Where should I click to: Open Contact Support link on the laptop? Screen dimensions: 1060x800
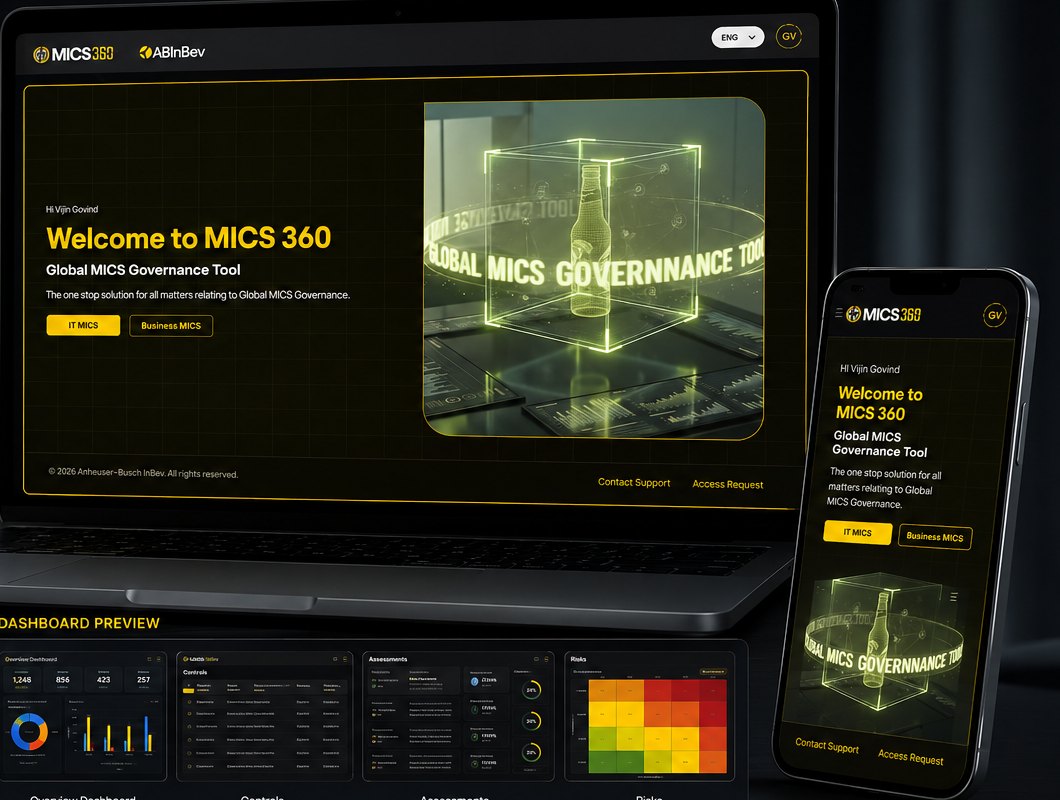point(634,482)
